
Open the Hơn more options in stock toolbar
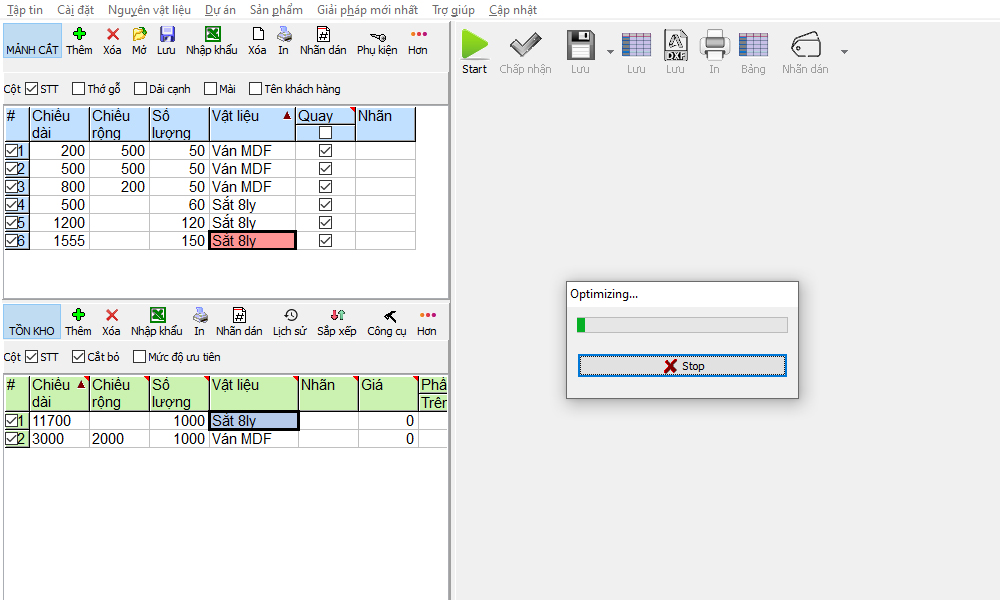(x=427, y=316)
